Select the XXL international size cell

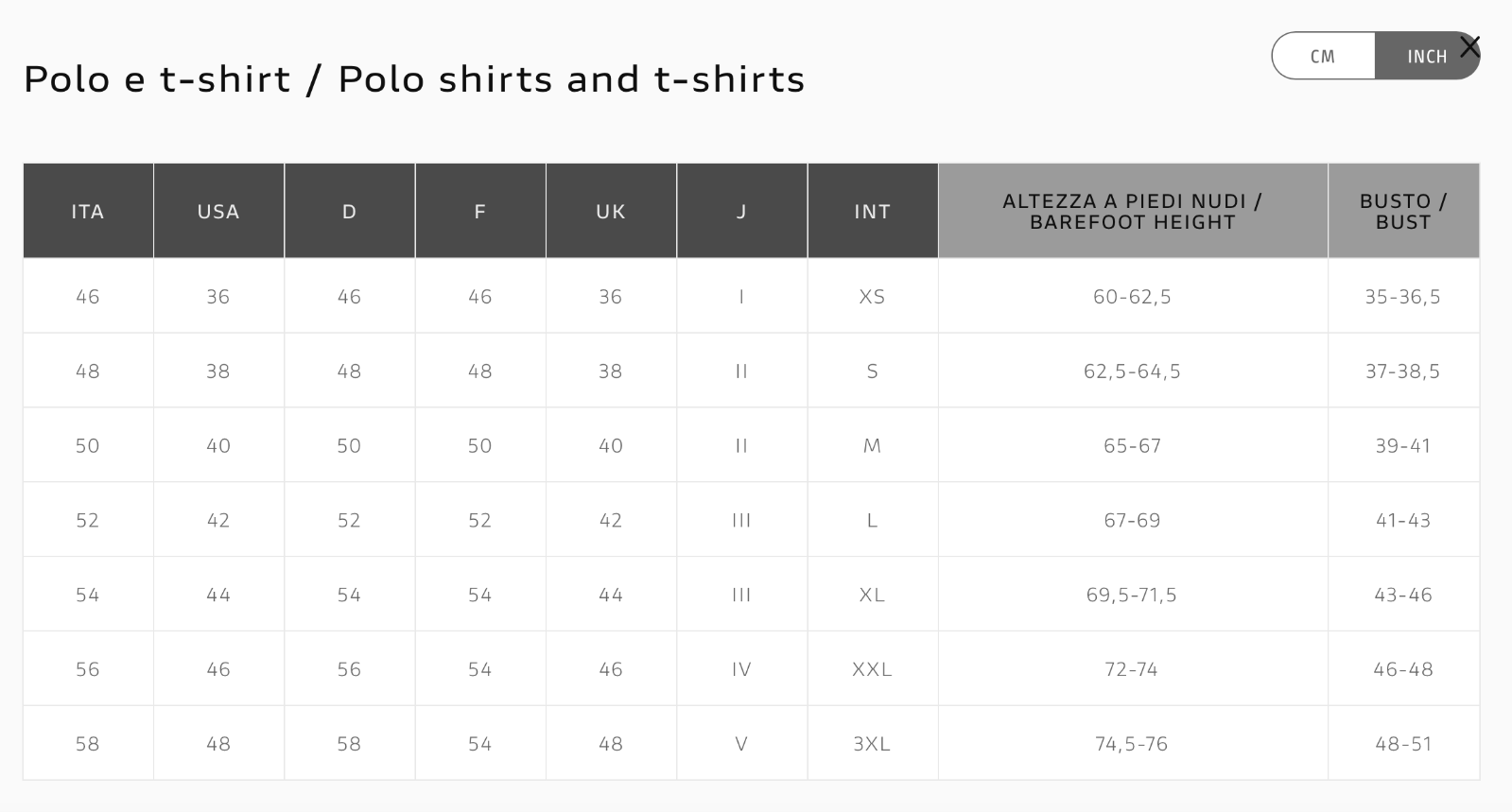tap(872, 669)
